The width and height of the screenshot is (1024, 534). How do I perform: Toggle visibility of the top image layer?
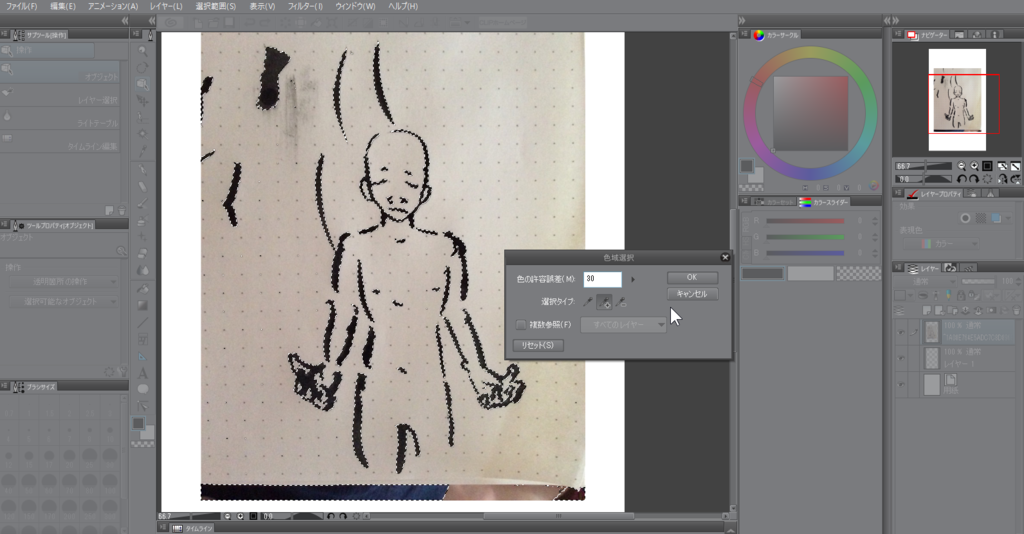(901, 332)
